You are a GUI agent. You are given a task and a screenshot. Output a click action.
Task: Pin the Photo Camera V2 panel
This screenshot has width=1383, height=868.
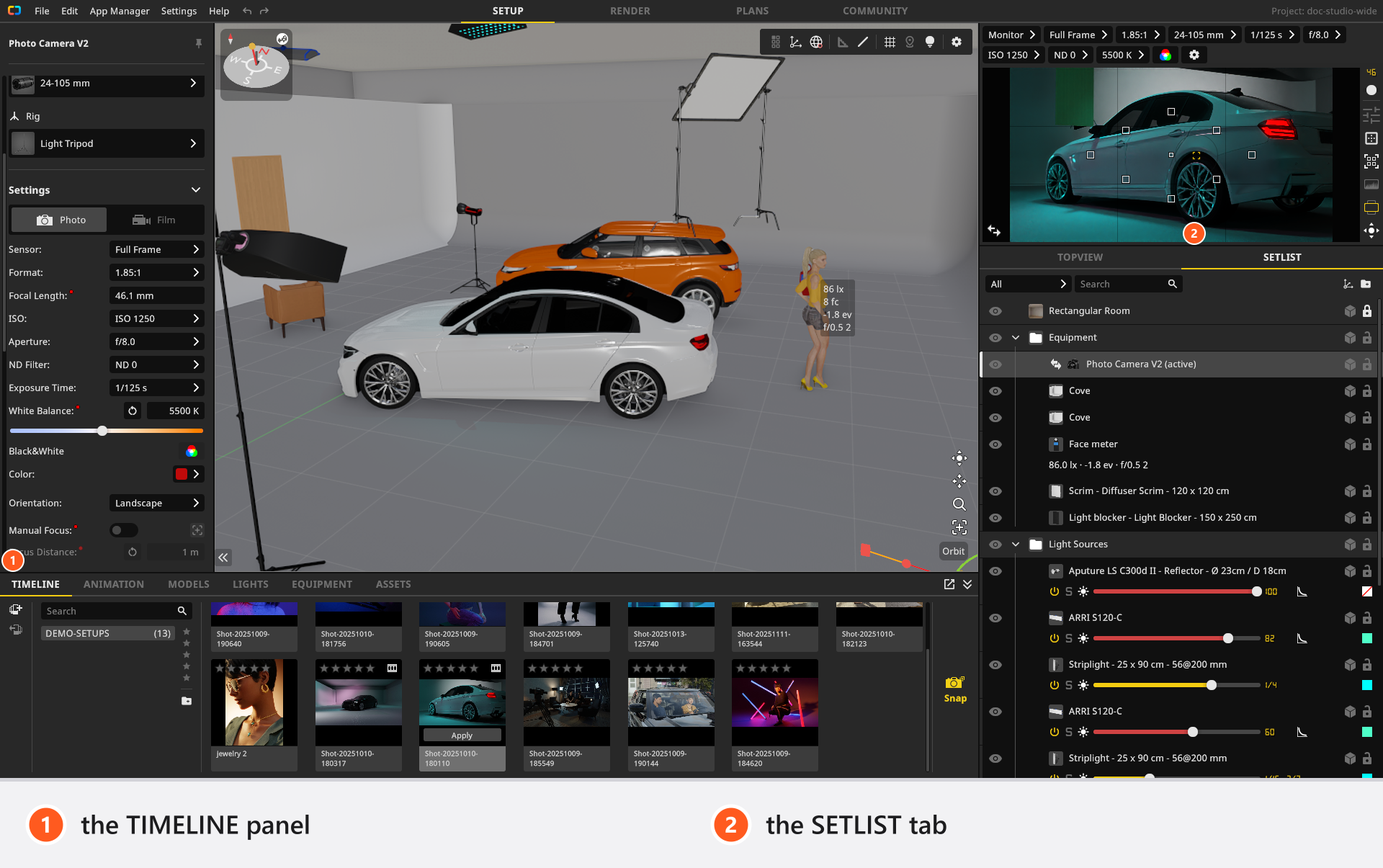tap(199, 43)
